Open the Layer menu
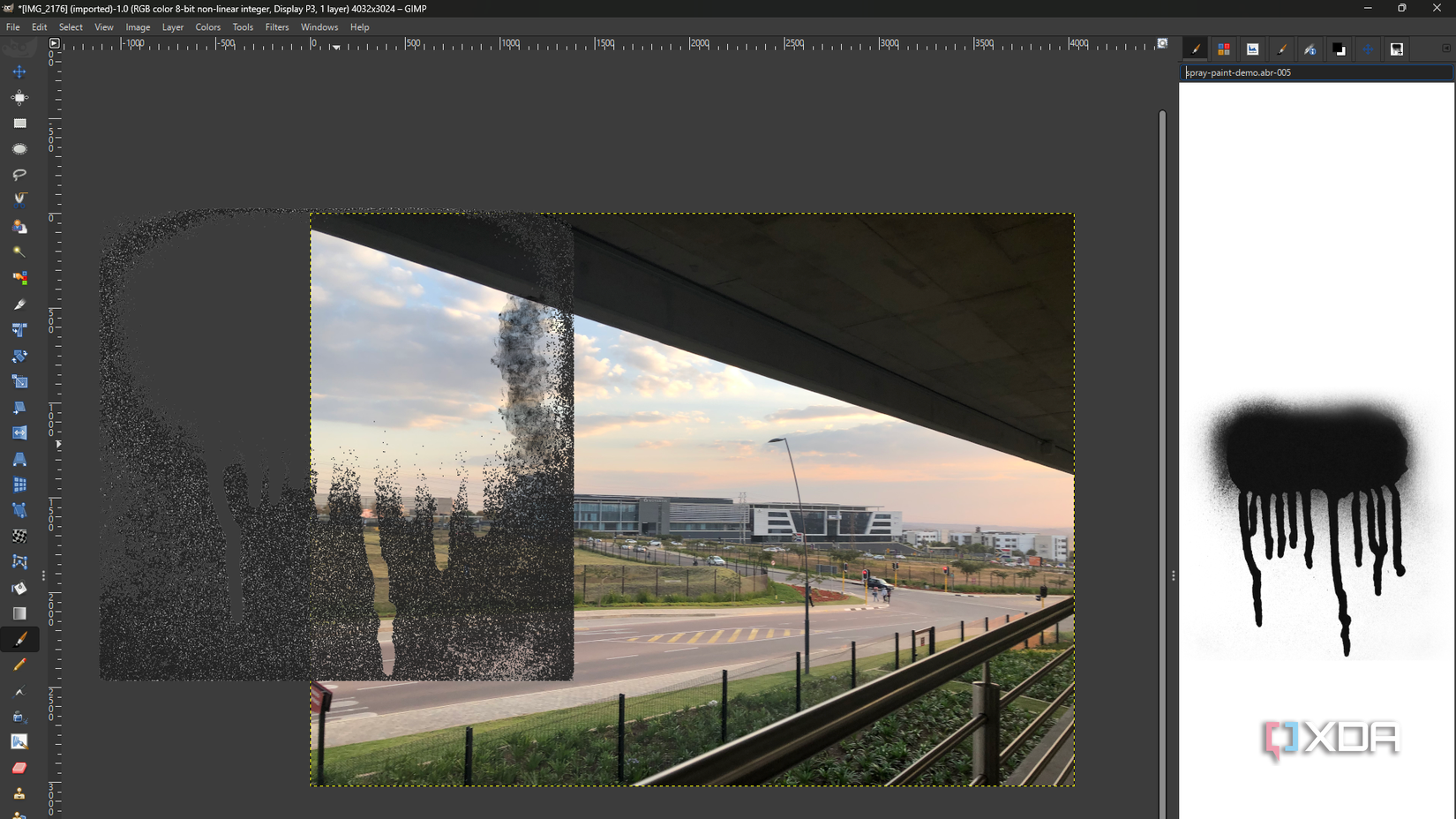Screen dimensions: 1456x819 (x=173, y=27)
